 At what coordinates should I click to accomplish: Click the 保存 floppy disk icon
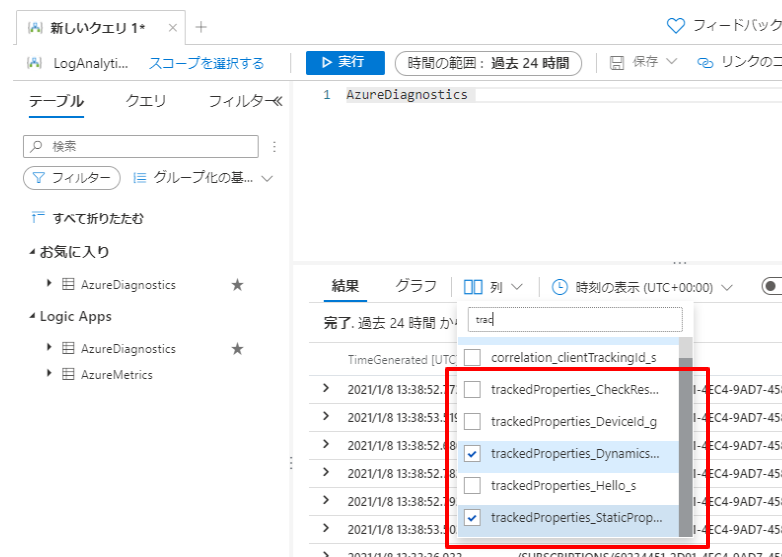[617, 63]
